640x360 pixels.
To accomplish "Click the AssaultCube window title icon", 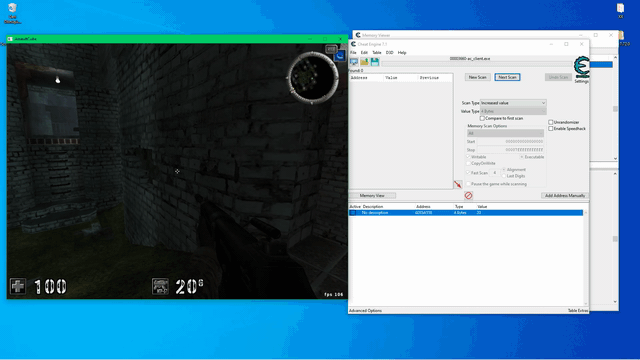I will coord(10,39).
